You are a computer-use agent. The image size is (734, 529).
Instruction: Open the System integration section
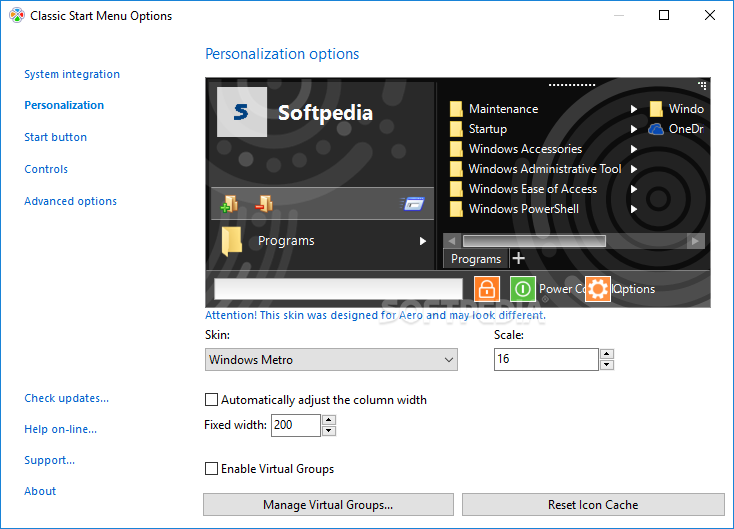click(72, 74)
